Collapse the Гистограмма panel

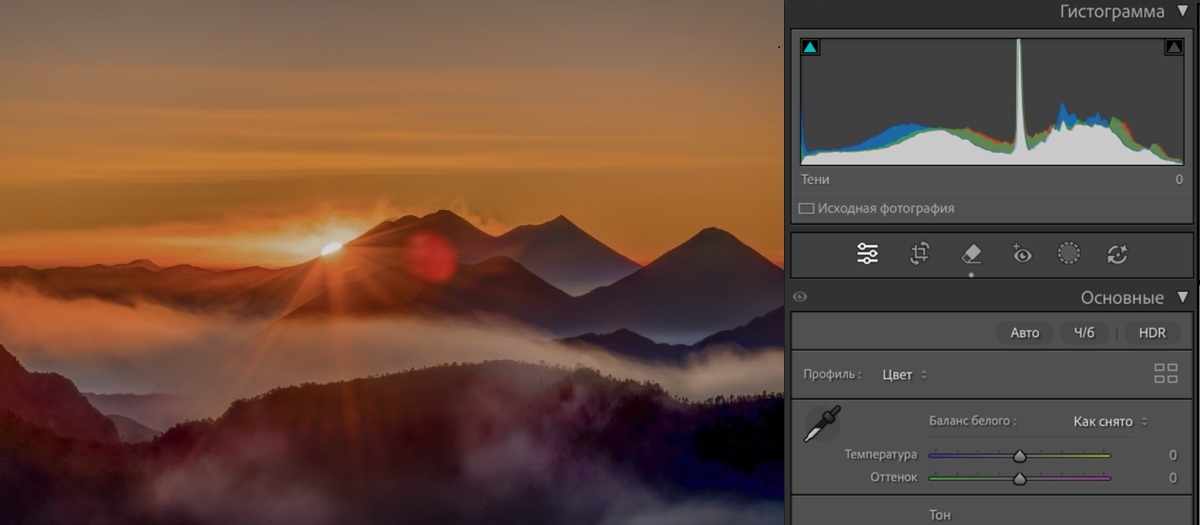[1183, 12]
